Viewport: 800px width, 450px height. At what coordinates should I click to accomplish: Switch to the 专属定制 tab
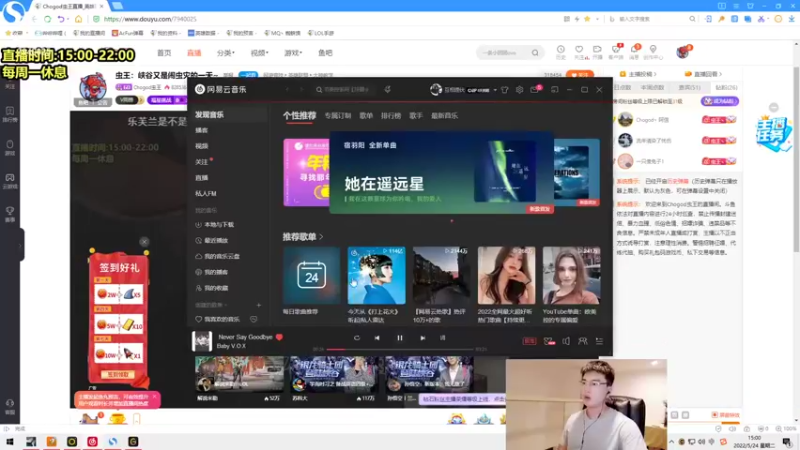click(338, 116)
